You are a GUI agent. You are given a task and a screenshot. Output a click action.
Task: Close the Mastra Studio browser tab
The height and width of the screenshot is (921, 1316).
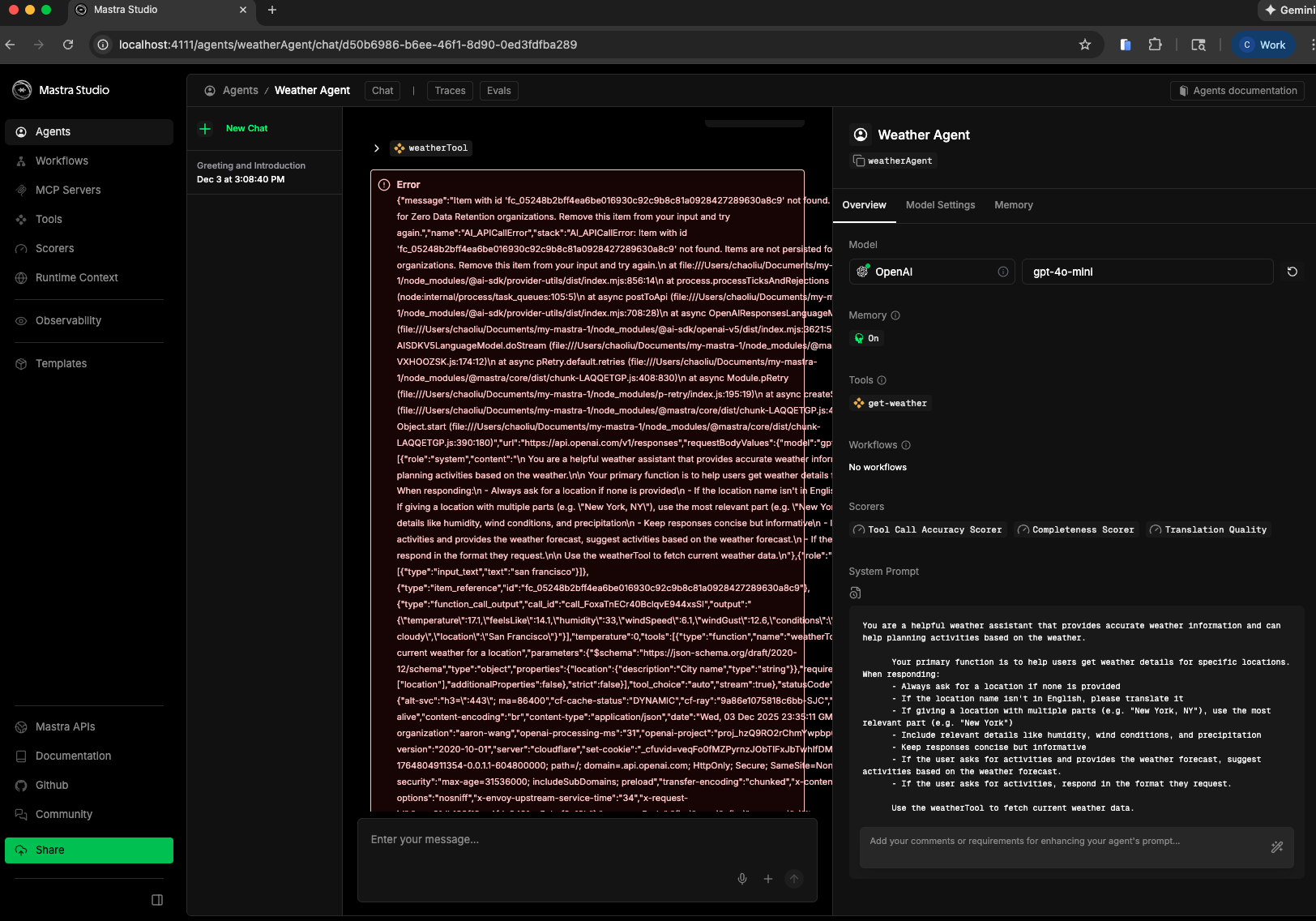(243, 11)
